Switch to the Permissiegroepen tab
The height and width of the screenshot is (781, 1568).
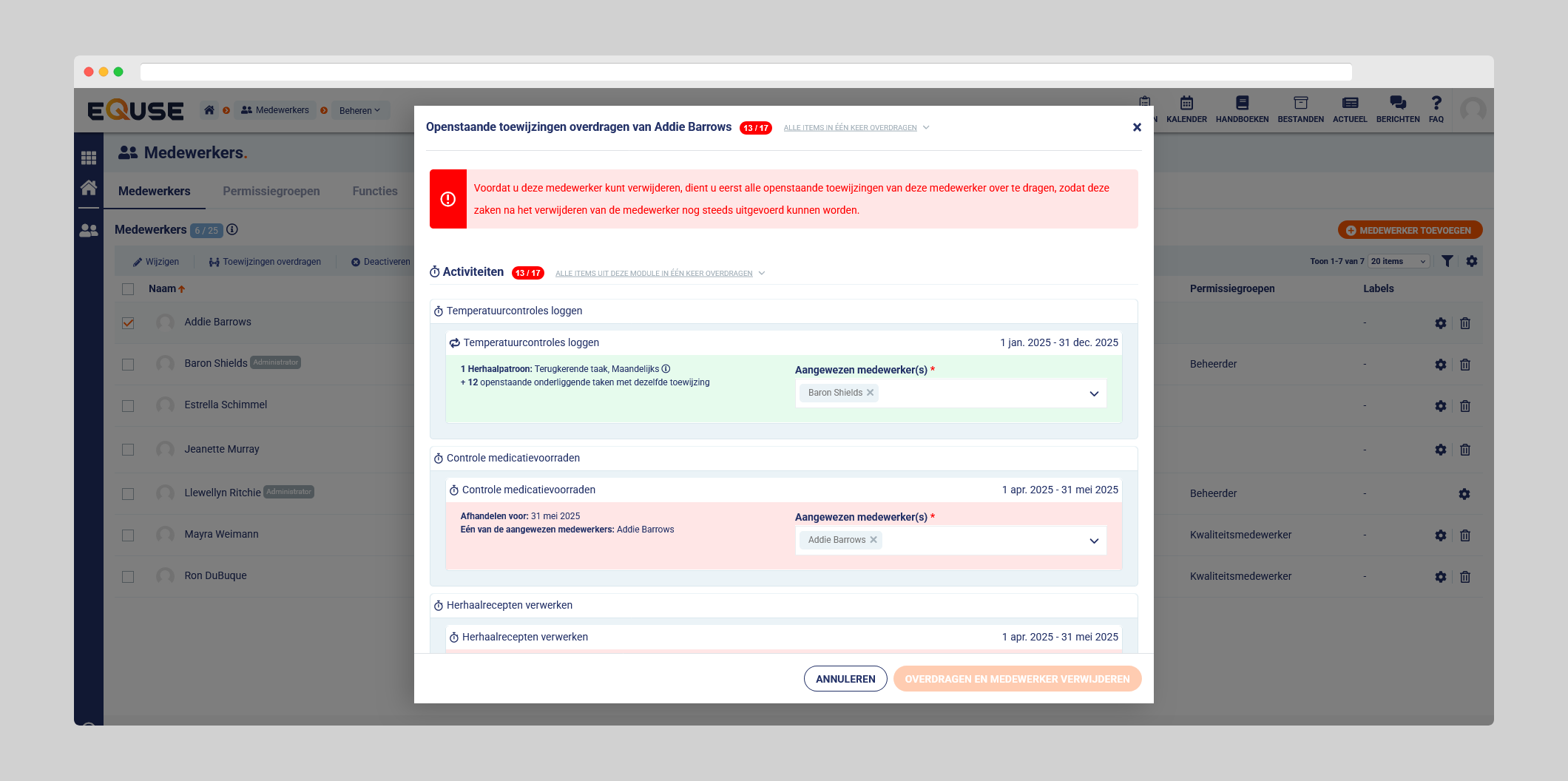(271, 191)
